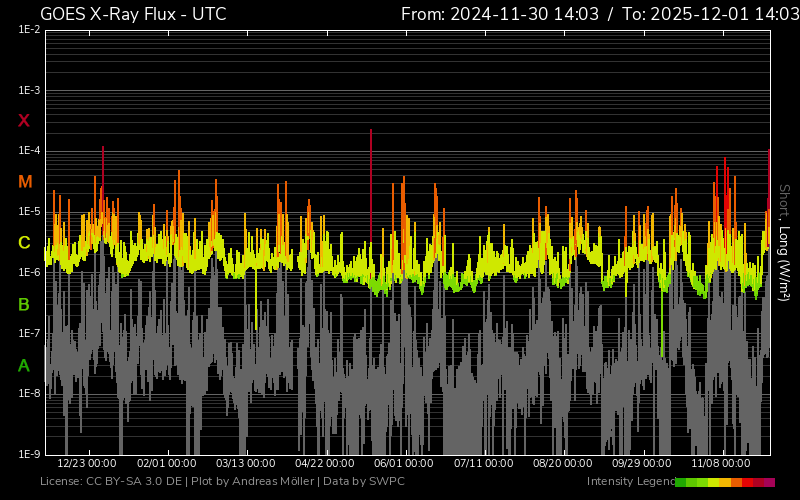Viewport: 800px width, 500px height.
Task: Select the 11/08 00:00 time axis label
Action: pyautogui.click(x=721, y=463)
